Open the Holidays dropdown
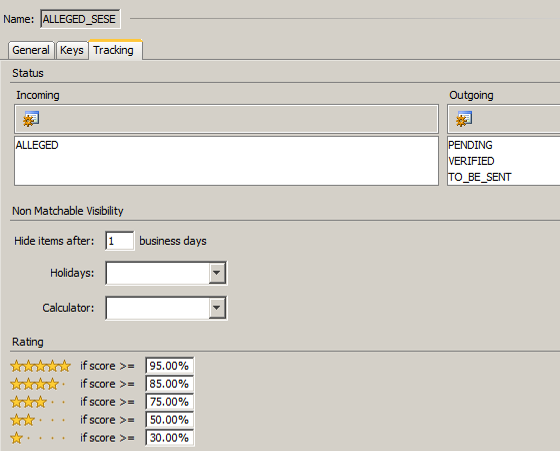 coord(217,273)
